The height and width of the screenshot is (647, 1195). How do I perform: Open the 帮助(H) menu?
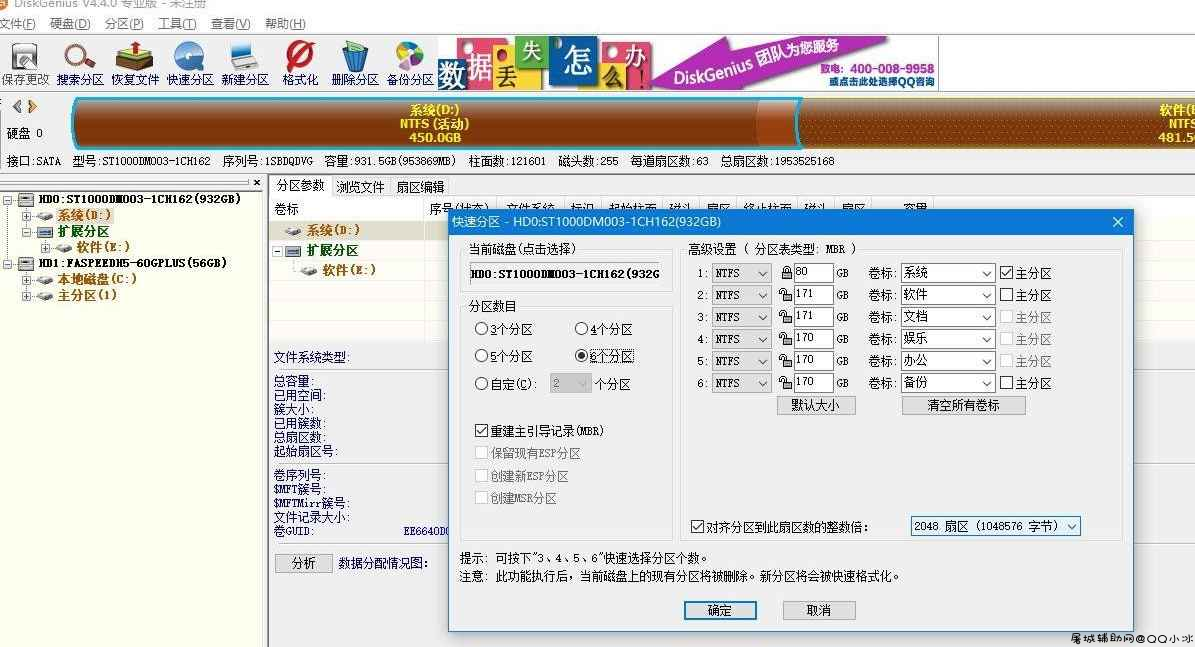pyautogui.click(x=285, y=24)
